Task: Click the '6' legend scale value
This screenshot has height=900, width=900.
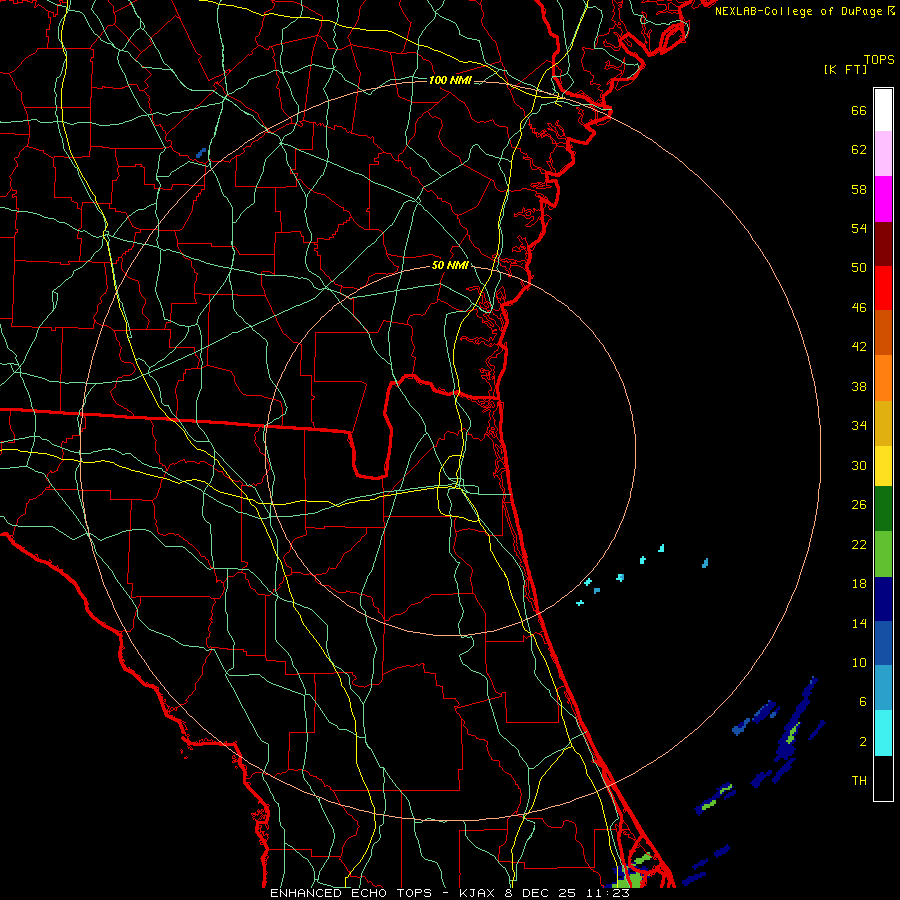Action: click(863, 702)
